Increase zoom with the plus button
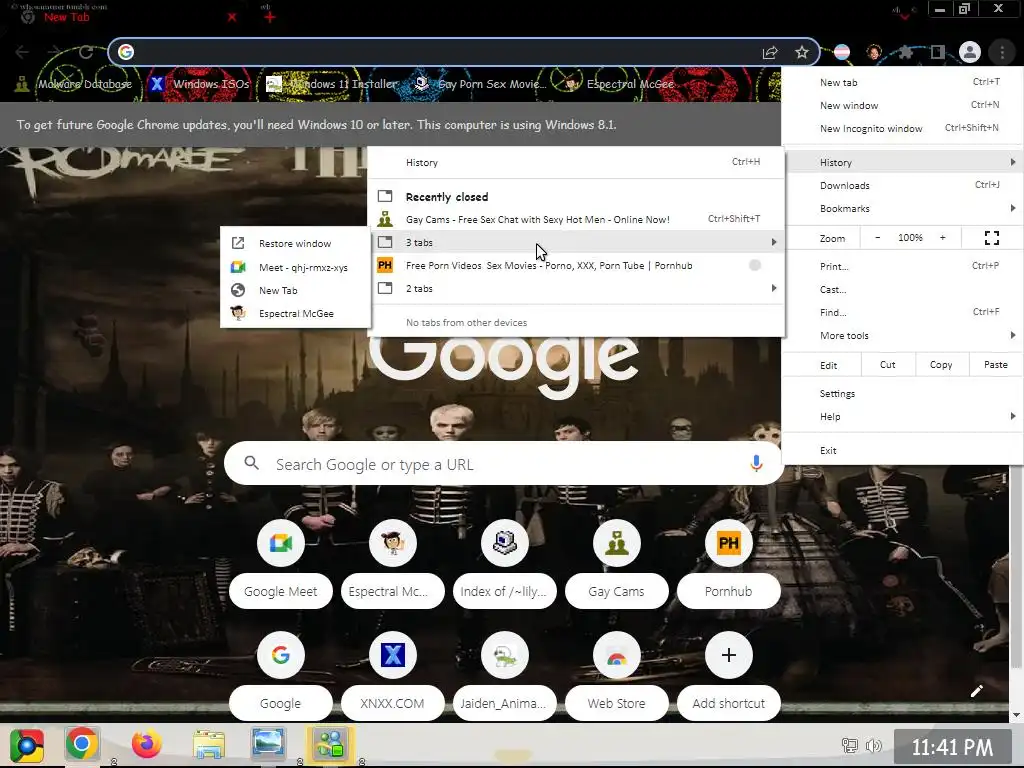 click(942, 238)
